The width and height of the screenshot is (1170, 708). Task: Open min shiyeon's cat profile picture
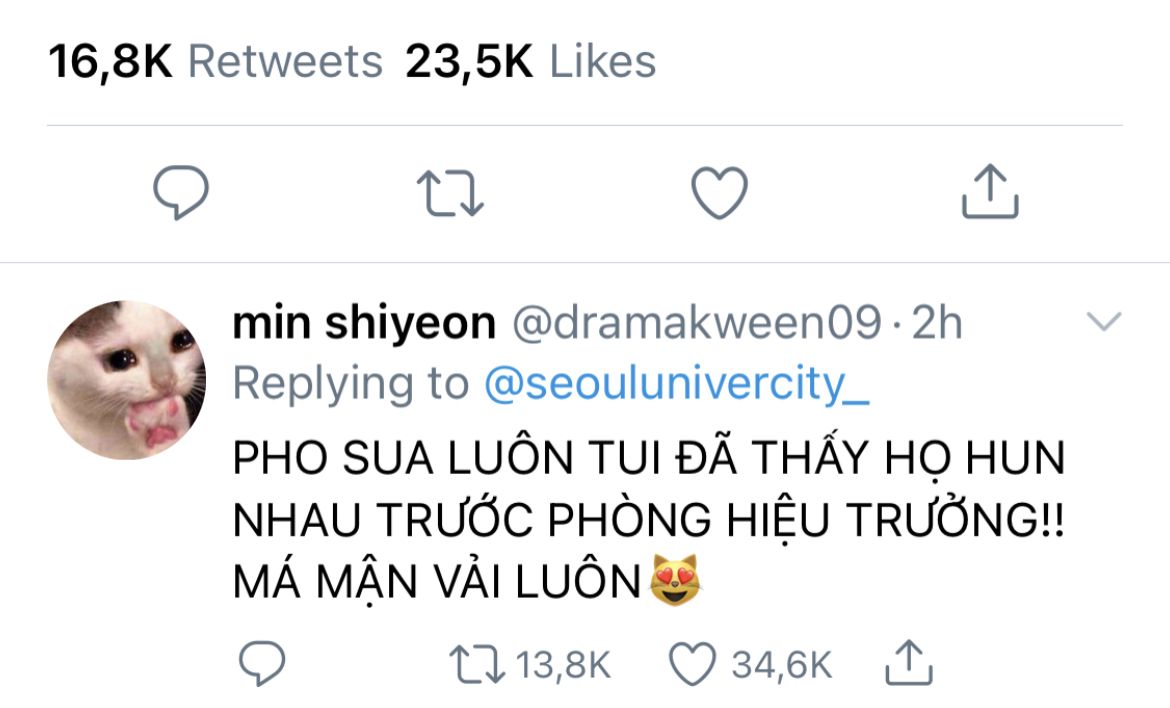127,380
